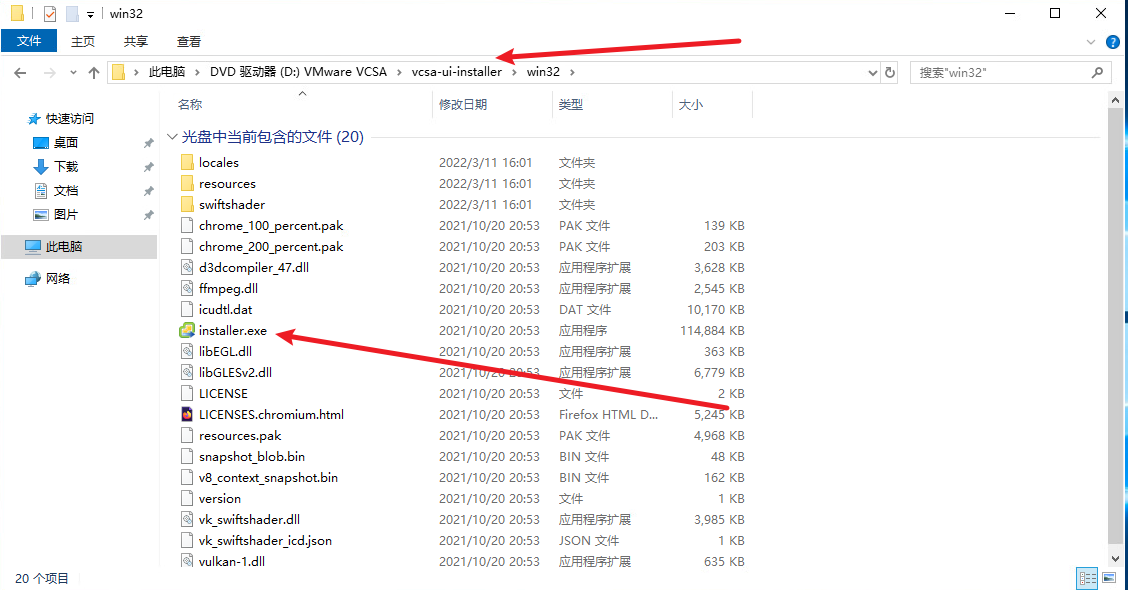Click the installer.exe application icon

pyautogui.click(x=186, y=331)
